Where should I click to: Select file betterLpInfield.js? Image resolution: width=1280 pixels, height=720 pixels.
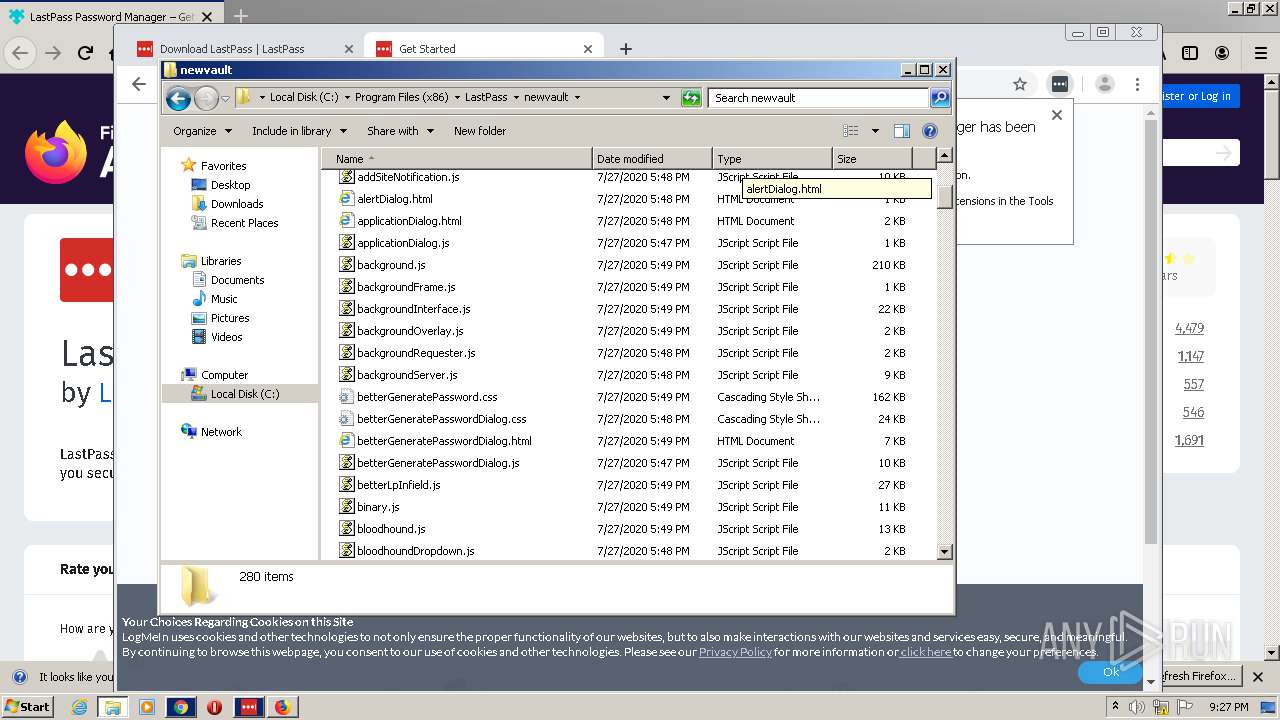click(398, 485)
